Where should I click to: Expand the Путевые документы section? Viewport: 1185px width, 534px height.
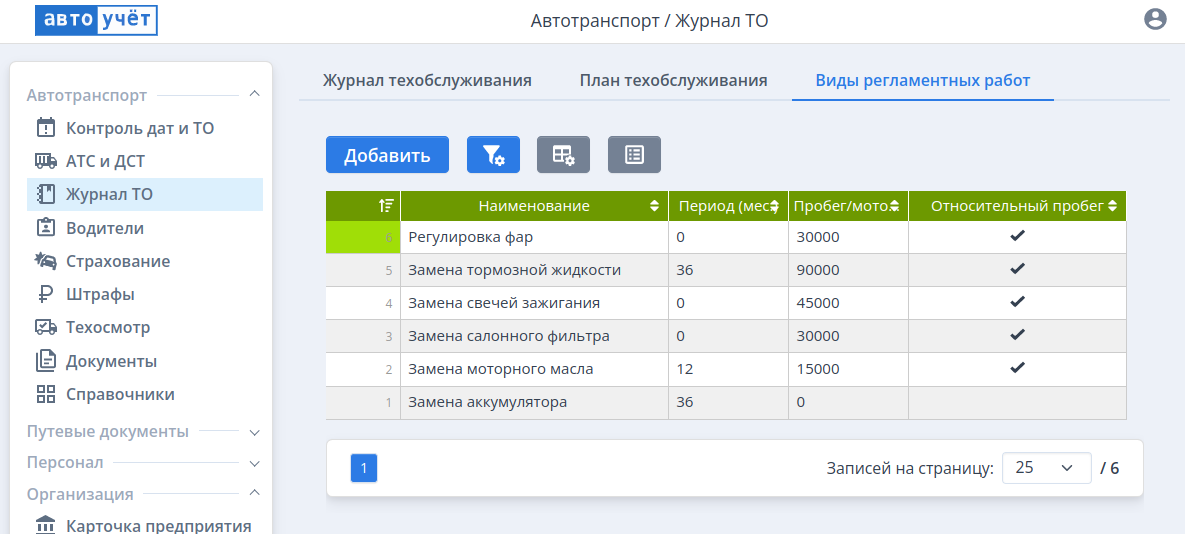click(254, 432)
